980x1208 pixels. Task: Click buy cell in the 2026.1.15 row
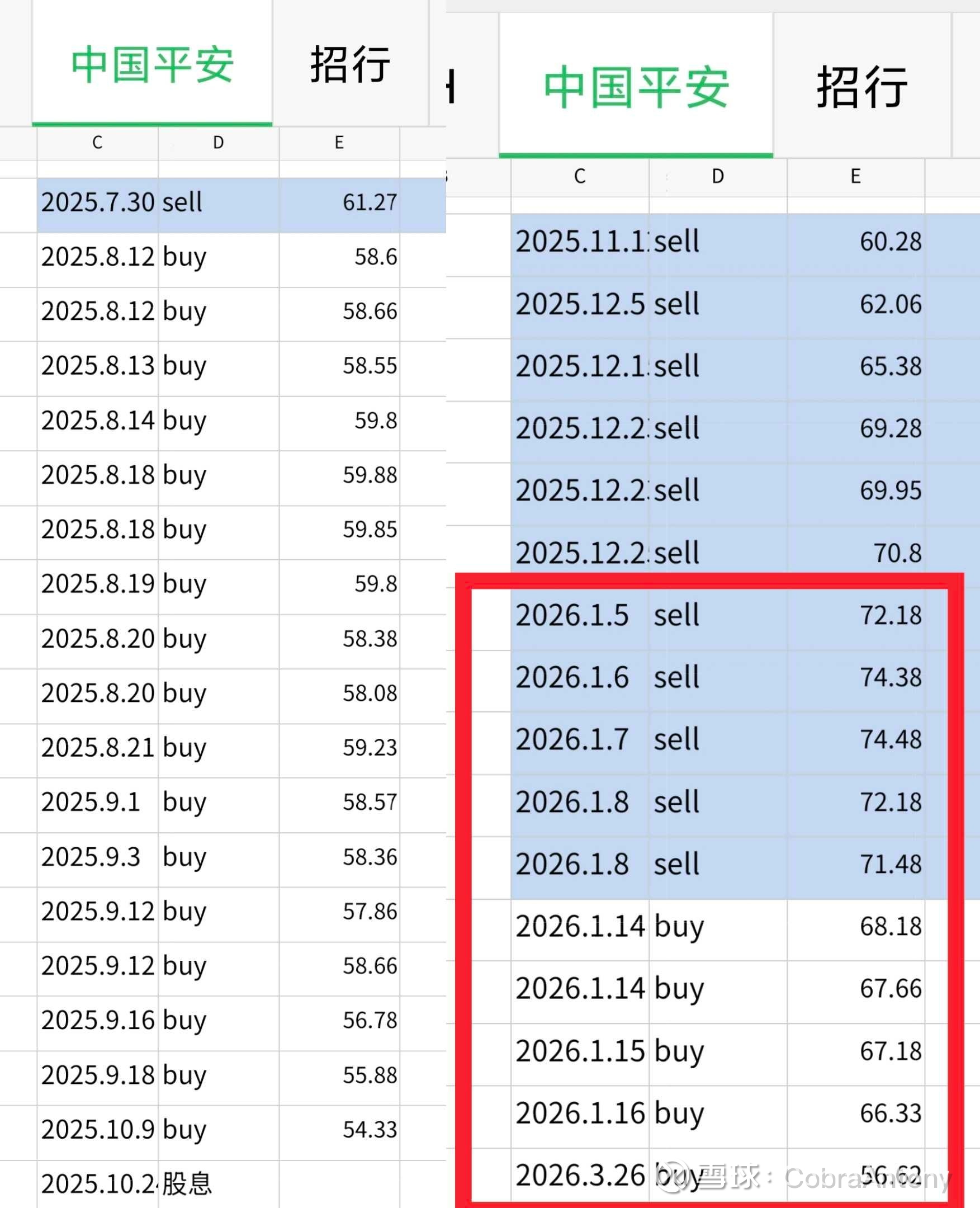(718, 1054)
